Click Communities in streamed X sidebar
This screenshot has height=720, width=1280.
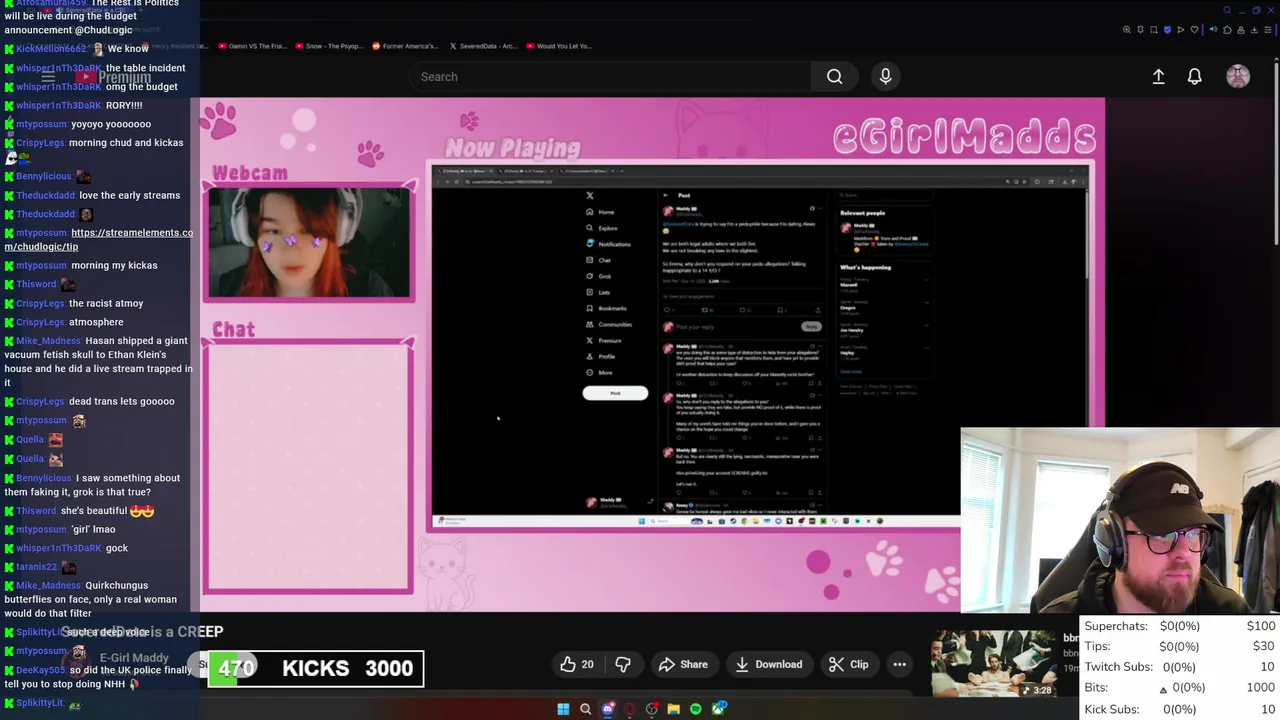pyautogui.click(x=608, y=324)
